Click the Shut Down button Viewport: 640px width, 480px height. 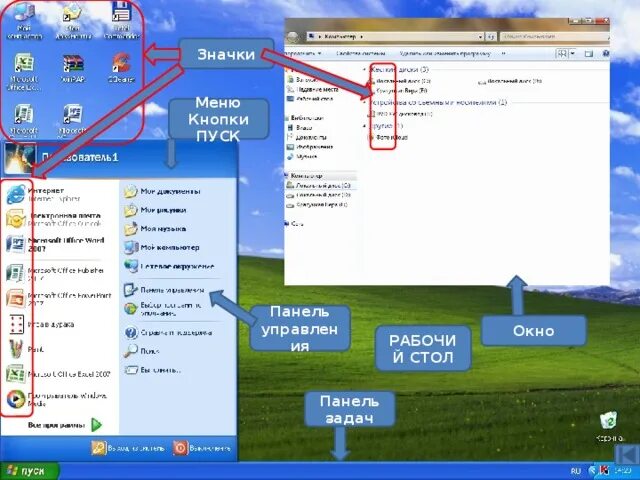tap(202, 448)
